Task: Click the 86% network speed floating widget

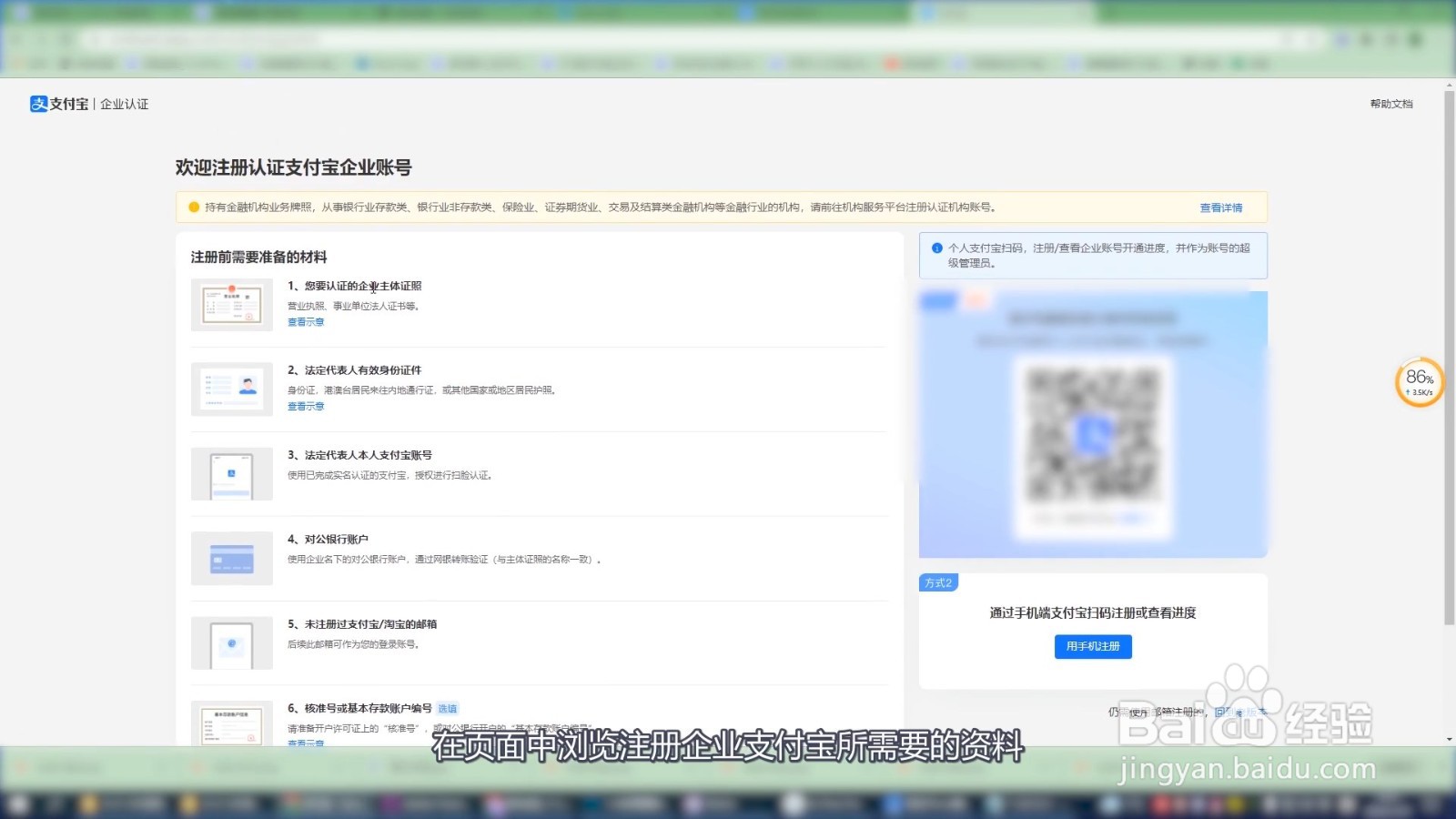Action: click(x=1420, y=382)
